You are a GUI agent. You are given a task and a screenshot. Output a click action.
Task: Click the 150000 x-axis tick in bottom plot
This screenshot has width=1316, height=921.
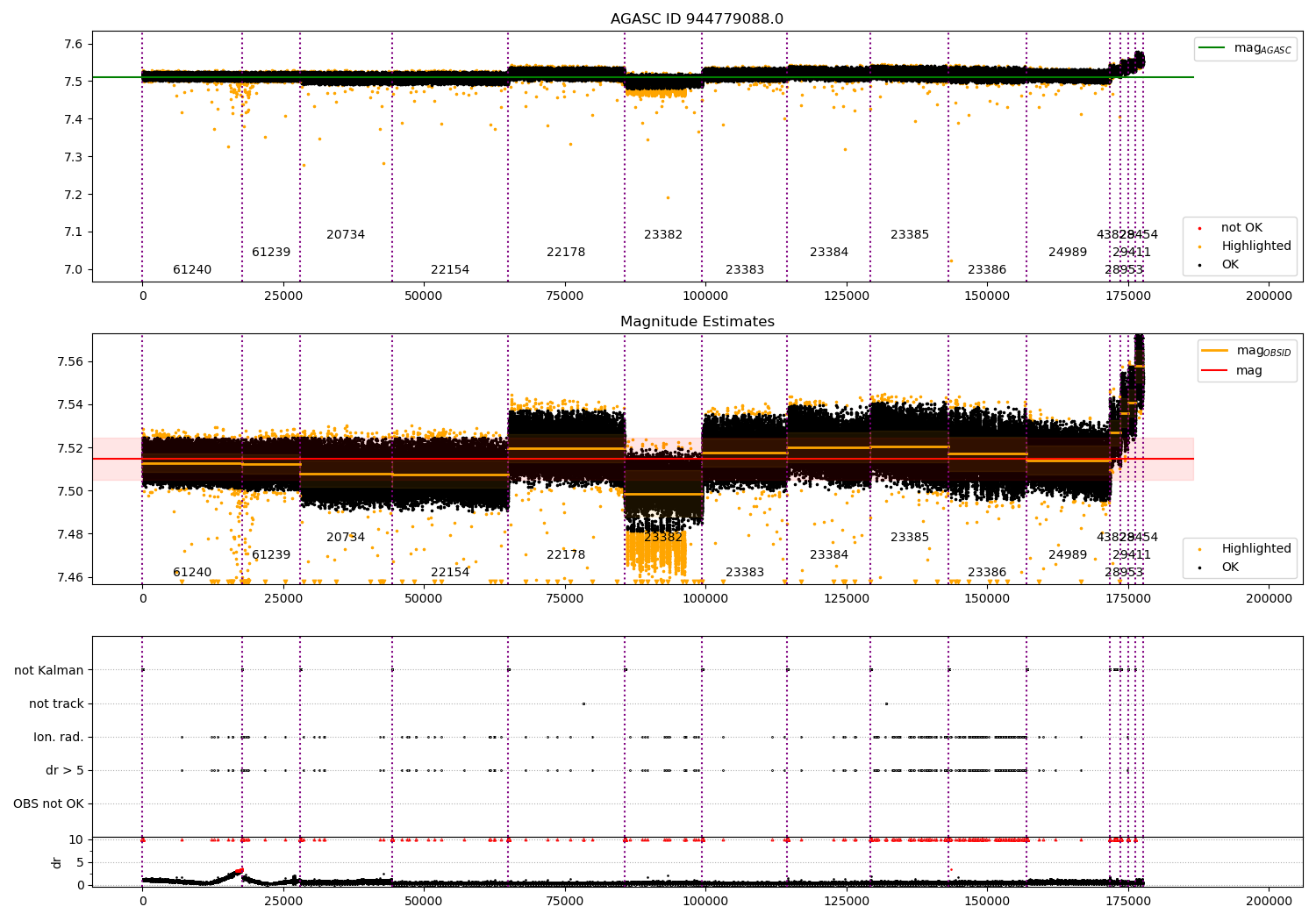coord(987,901)
